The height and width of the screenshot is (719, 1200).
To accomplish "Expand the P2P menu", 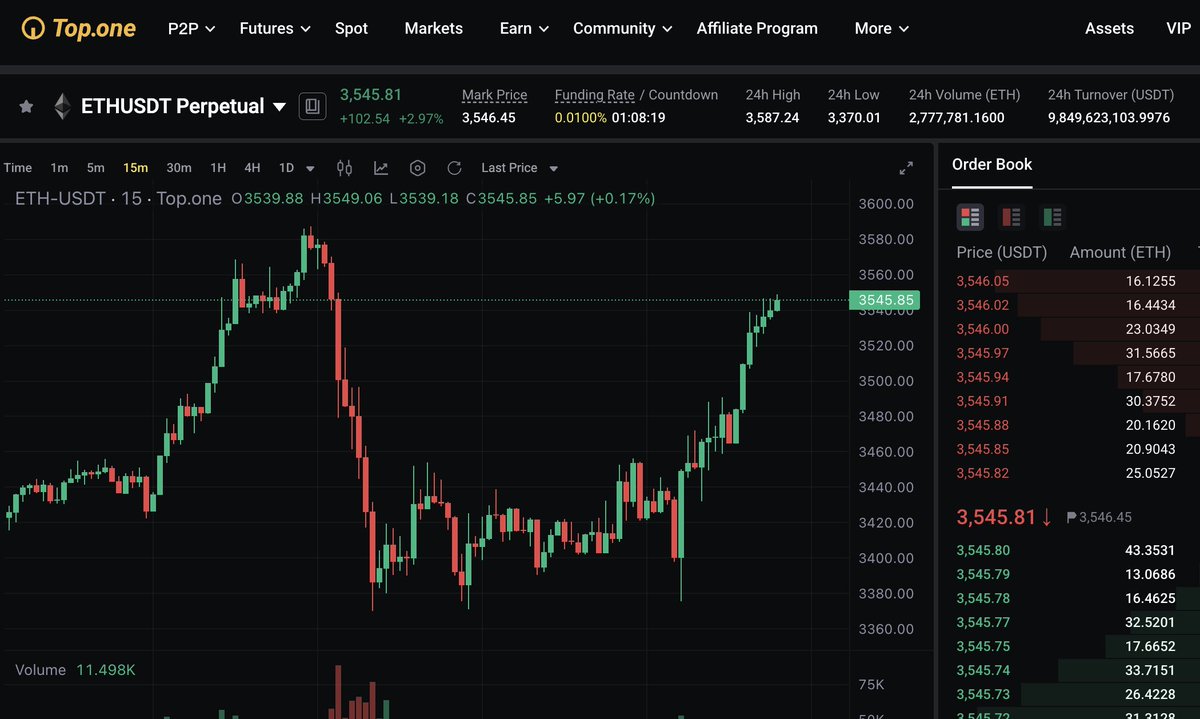I will [192, 28].
